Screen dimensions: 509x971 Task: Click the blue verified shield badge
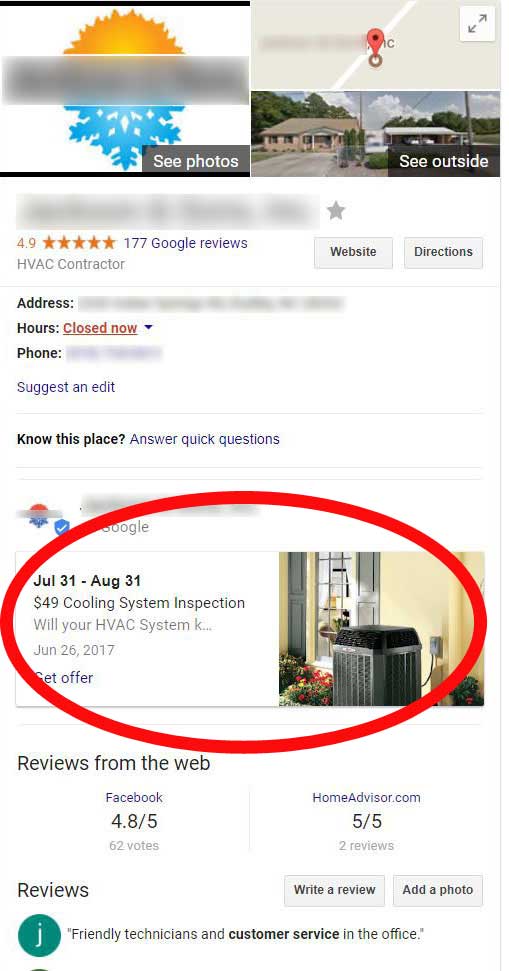61,528
